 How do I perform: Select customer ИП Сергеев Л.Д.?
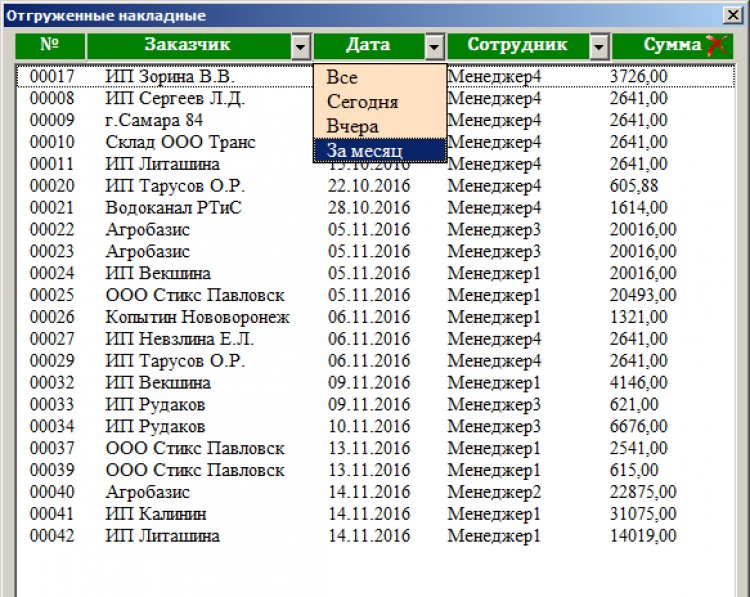[x=175, y=98]
